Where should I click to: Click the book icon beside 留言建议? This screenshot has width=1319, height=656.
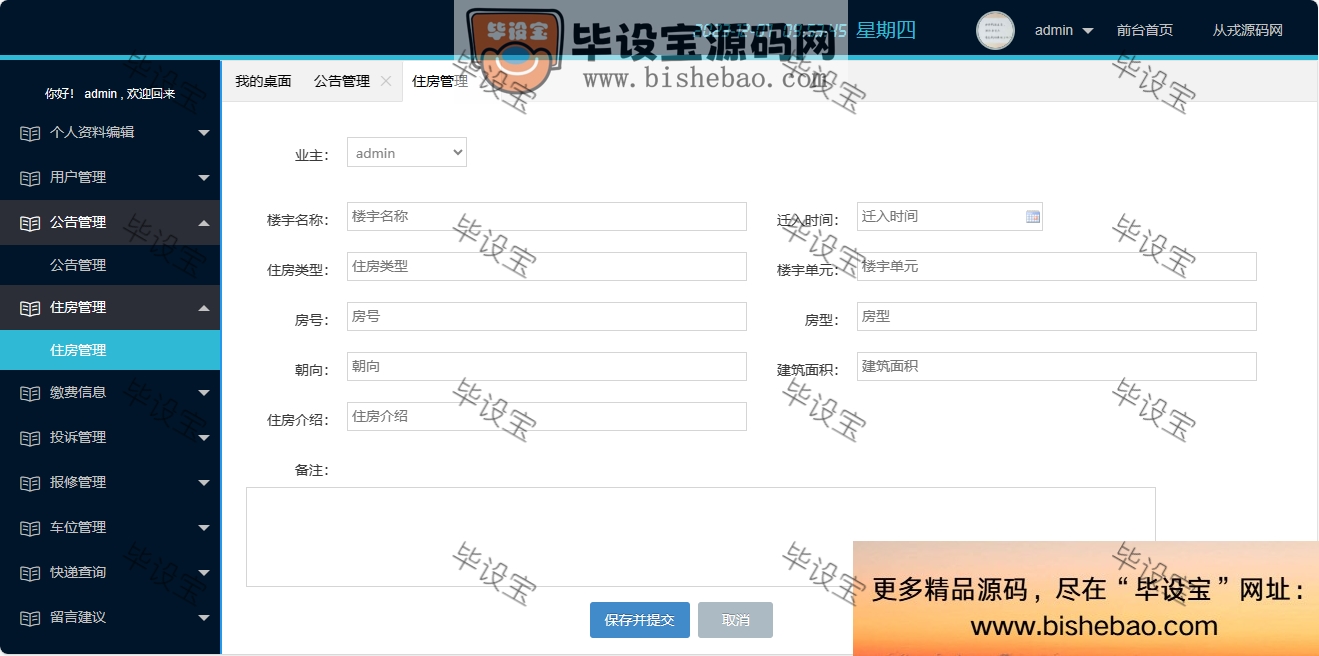pos(30,617)
